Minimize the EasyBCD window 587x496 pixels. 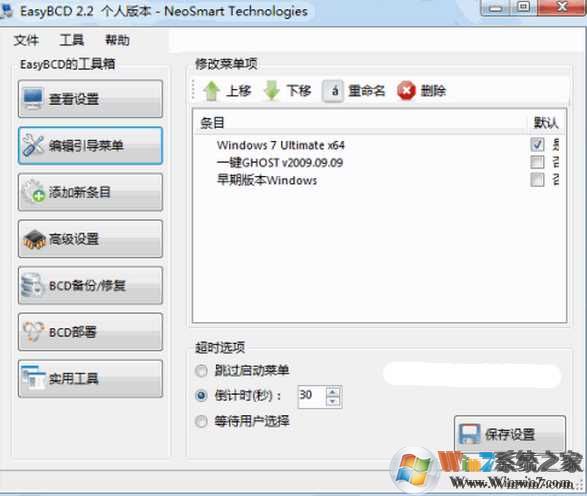pos(495,7)
